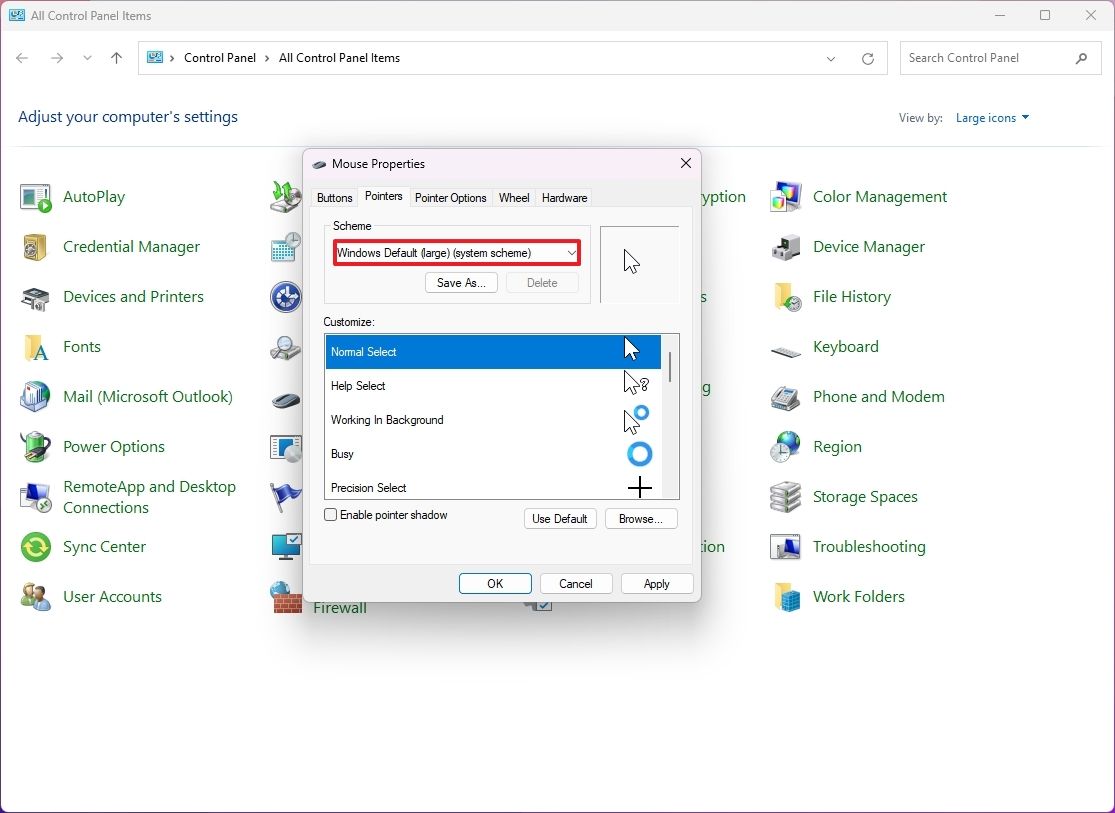Open the Large icons view selector

(991, 117)
